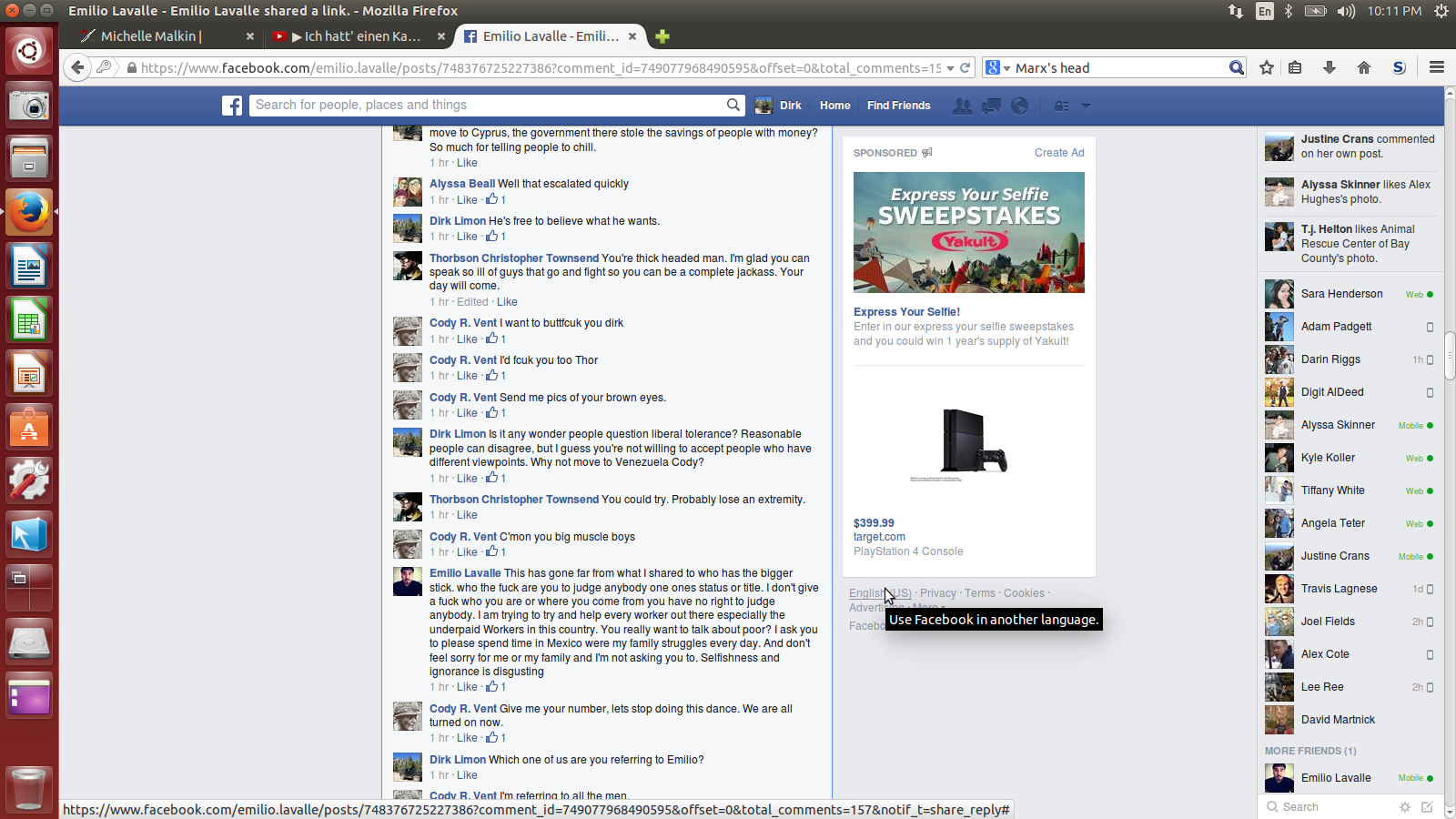The height and width of the screenshot is (819, 1456).
Task: Switch to the 'Ich hatt' einen Ka...' tab
Action: [x=355, y=36]
